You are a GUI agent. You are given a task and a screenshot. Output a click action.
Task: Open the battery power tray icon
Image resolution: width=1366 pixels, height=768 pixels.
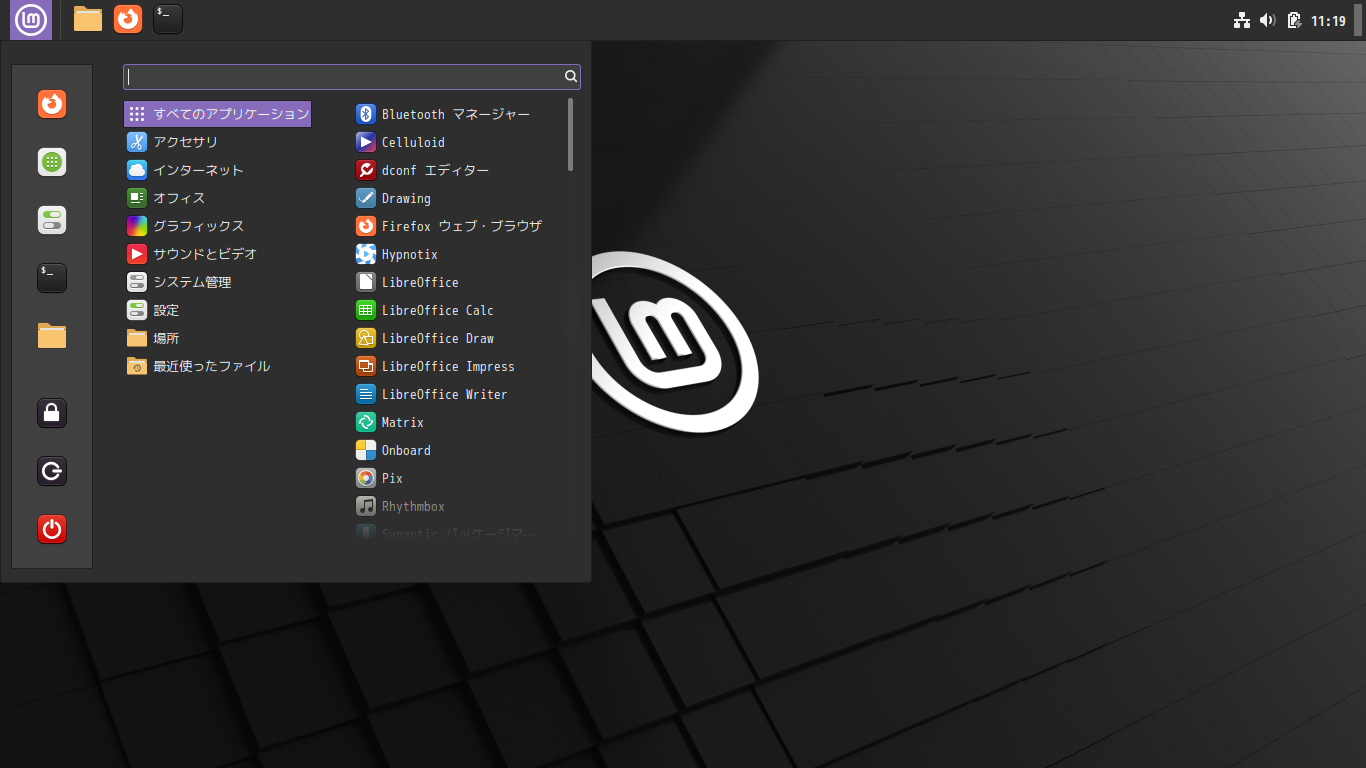click(1294, 20)
